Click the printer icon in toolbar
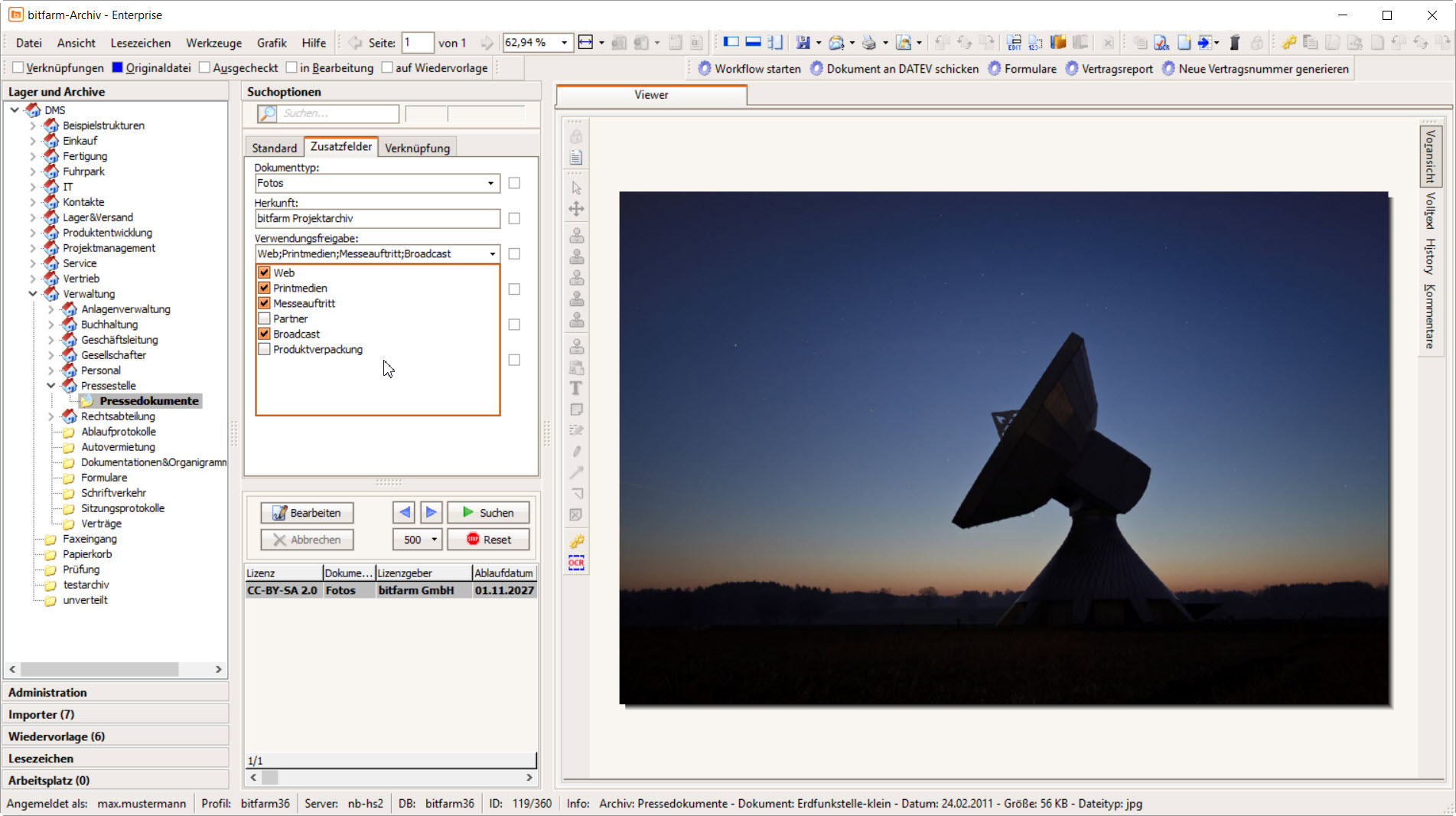 click(x=868, y=43)
